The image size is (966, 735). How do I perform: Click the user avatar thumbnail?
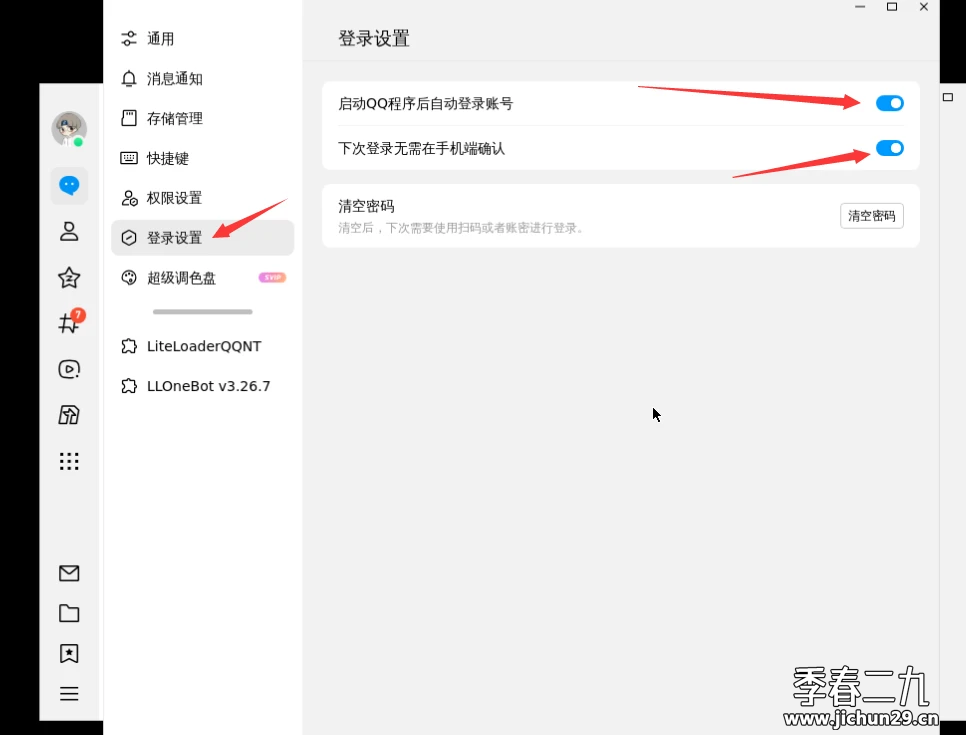(x=69, y=129)
